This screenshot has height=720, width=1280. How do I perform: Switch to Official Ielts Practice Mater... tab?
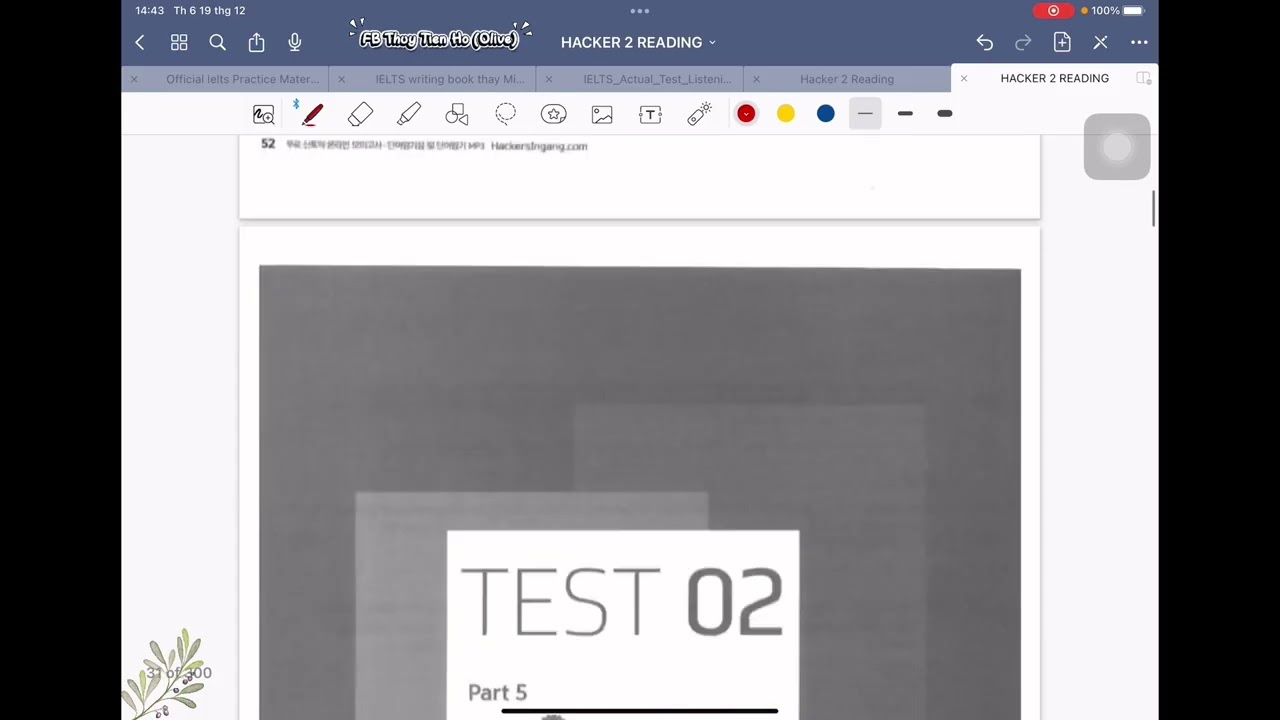tap(243, 79)
